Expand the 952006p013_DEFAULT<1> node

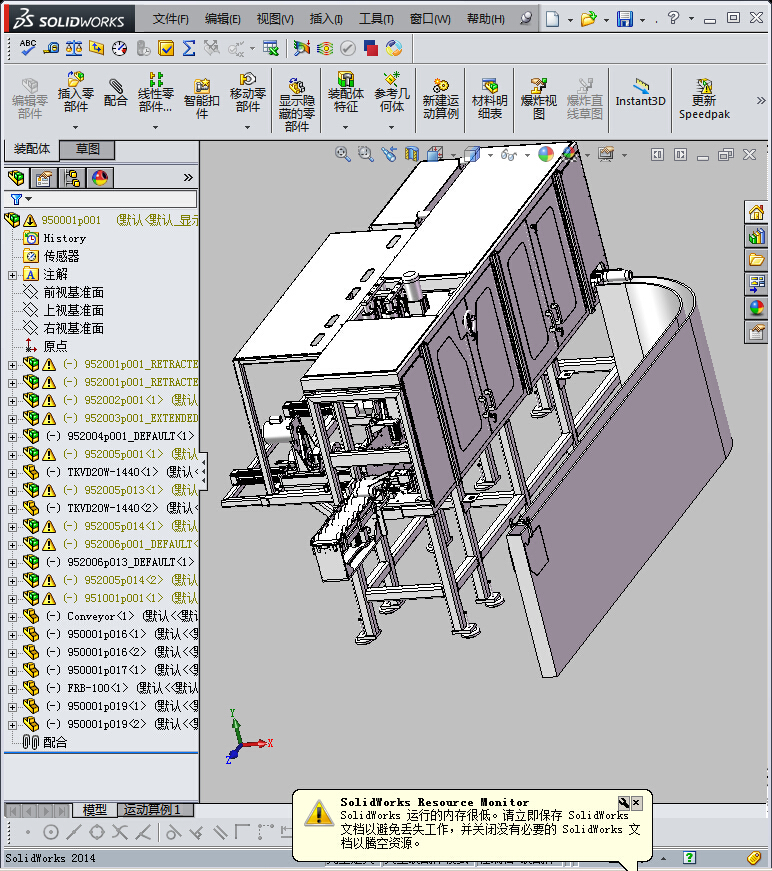[12, 563]
